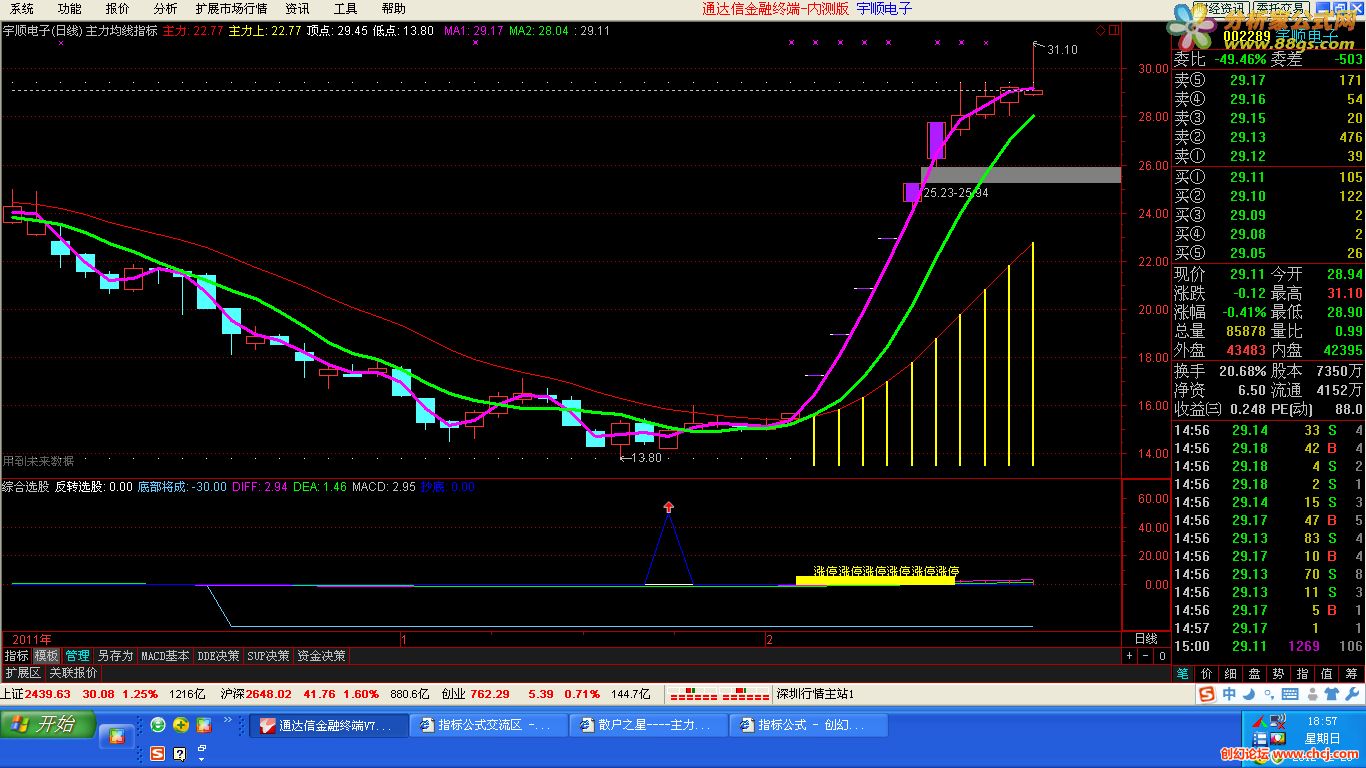Click the Windows 开始 start button
Screen dimensions: 1366x768
[x=48, y=724]
